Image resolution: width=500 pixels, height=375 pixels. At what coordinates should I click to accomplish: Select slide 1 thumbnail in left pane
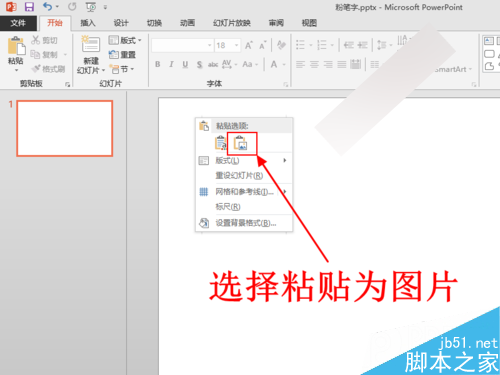pos(65,128)
